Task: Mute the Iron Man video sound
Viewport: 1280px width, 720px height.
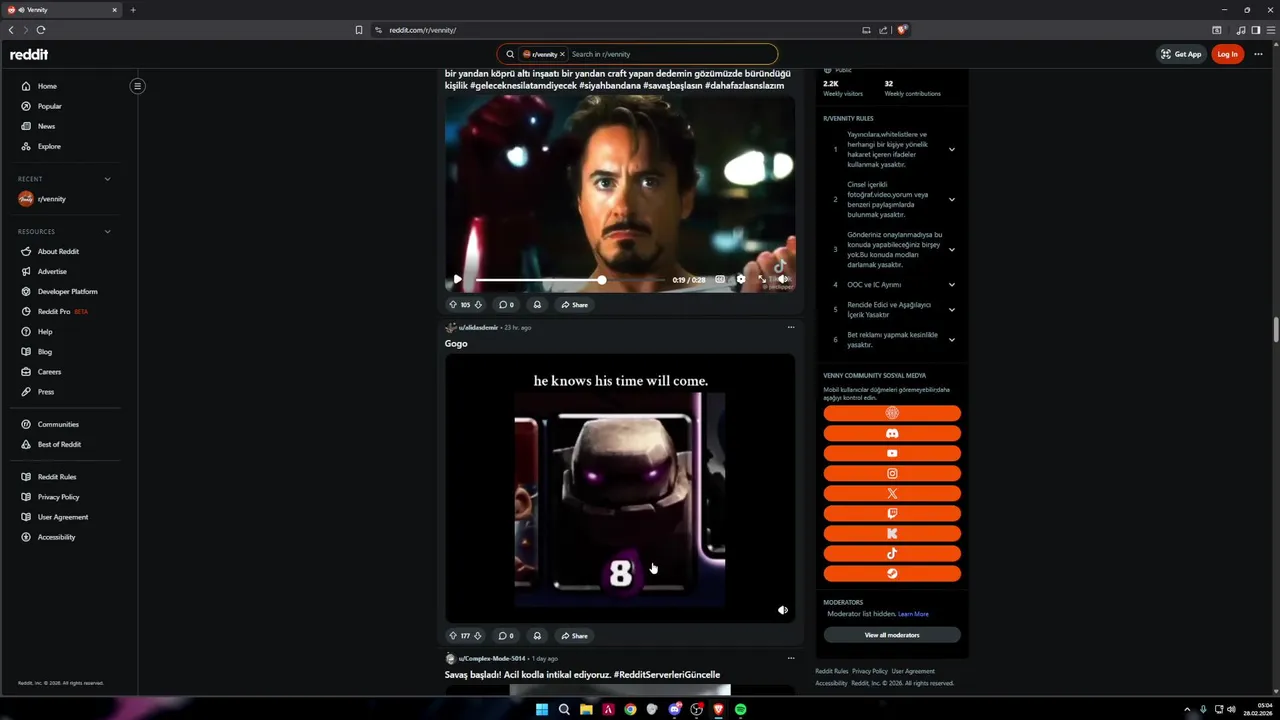Action: pyautogui.click(x=783, y=280)
